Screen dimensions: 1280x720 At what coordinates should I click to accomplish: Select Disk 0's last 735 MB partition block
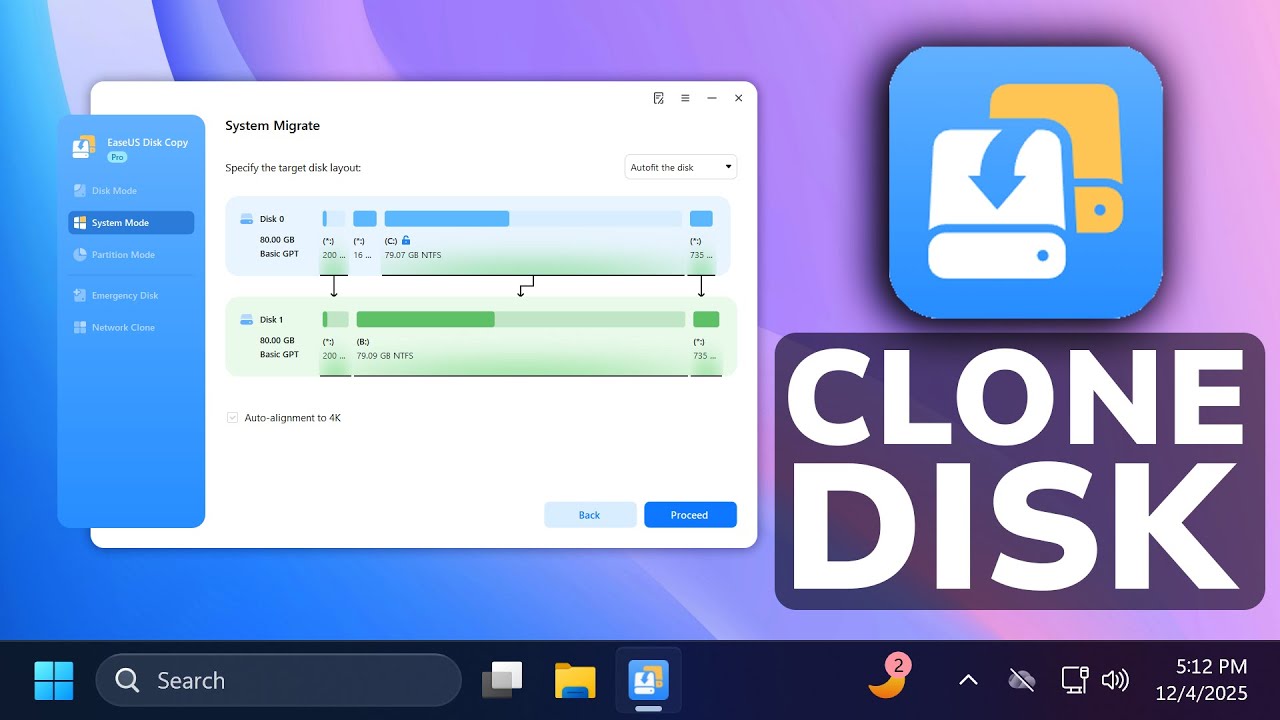(701, 218)
